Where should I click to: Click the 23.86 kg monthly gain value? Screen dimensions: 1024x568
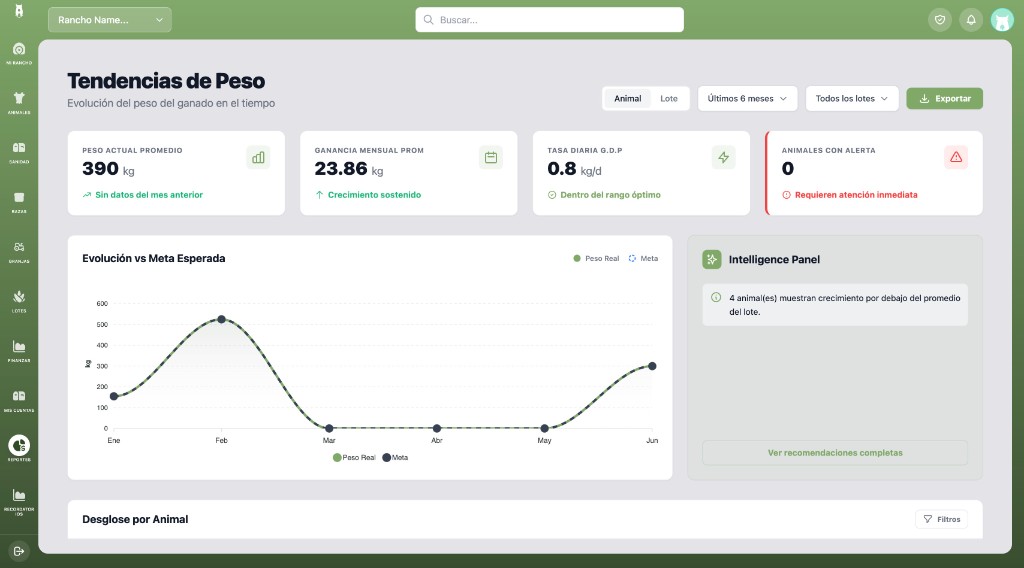[x=349, y=169]
